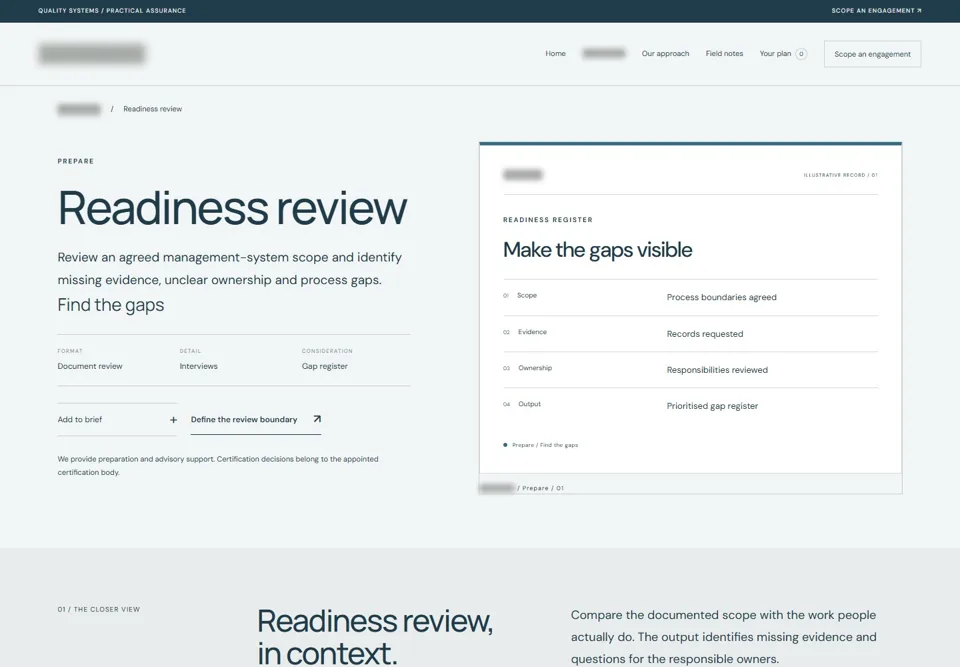960x667 pixels.
Task: Click the blurred breadcrumb parent link
Action: 79,109
